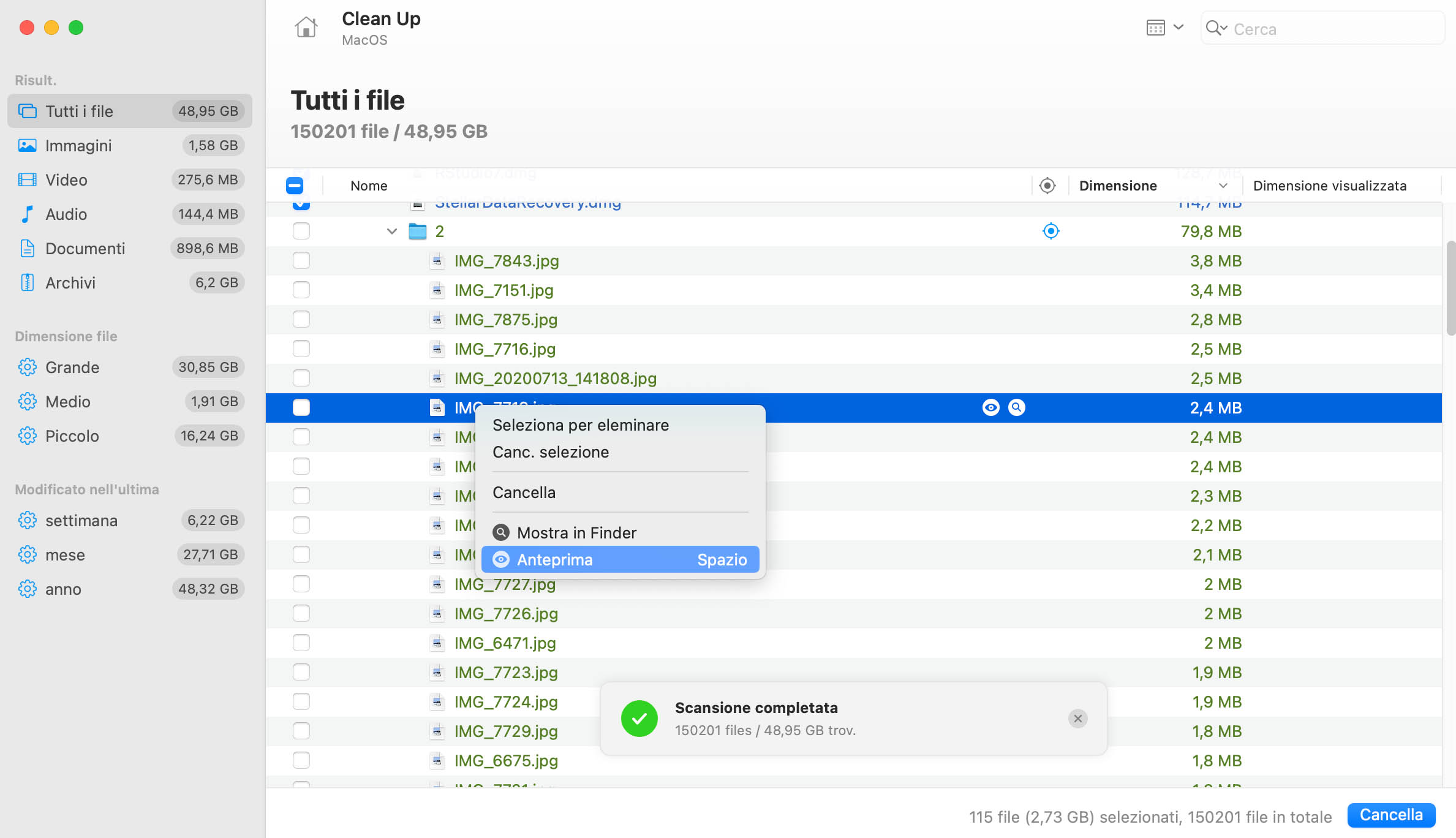
Task: Open the Immagini category
Action: [x=130, y=145]
